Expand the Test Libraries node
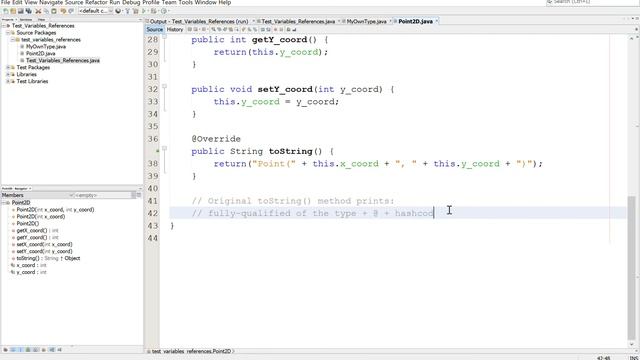This screenshot has width=640, height=360. tap(8, 81)
